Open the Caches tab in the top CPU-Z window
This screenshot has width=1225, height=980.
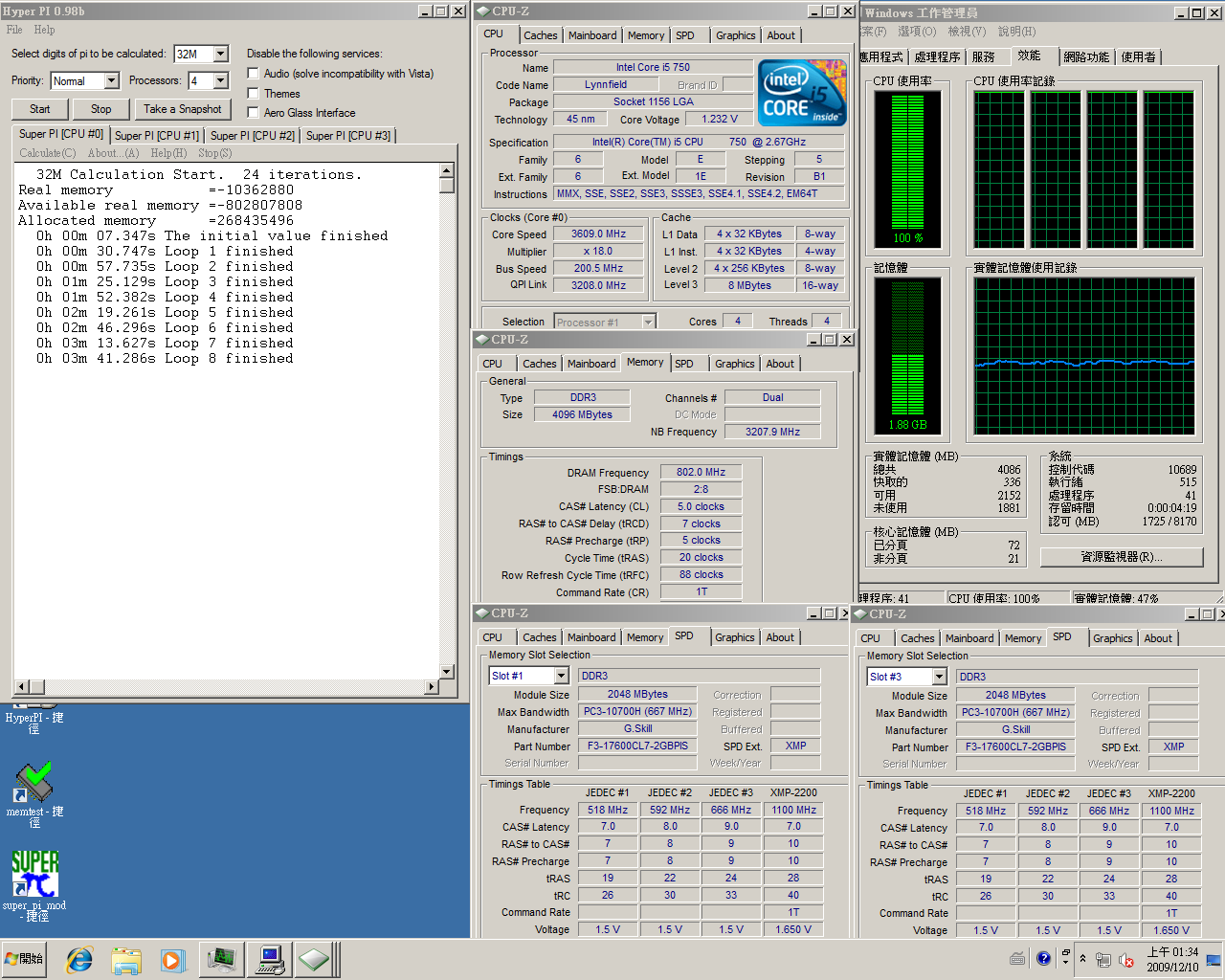coord(541,35)
